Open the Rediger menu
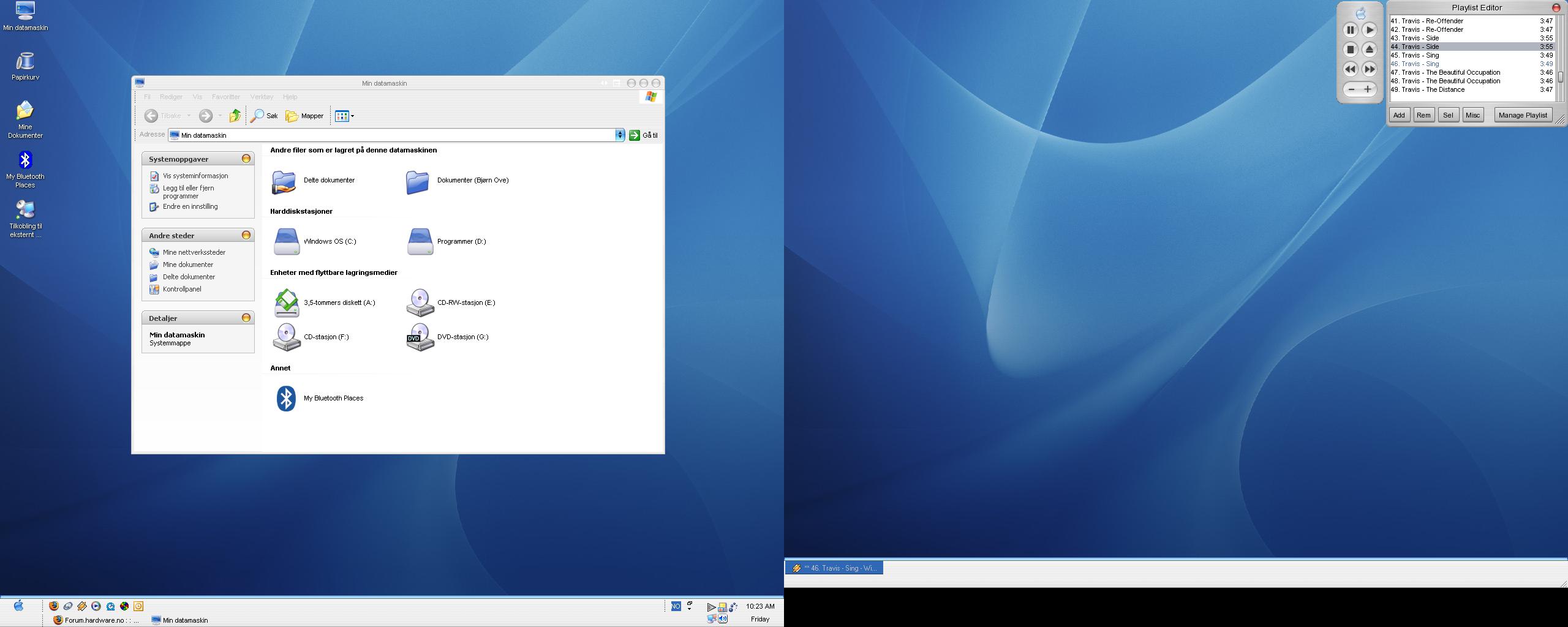Viewport: 1568px width, 627px height. tap(171, 97)
